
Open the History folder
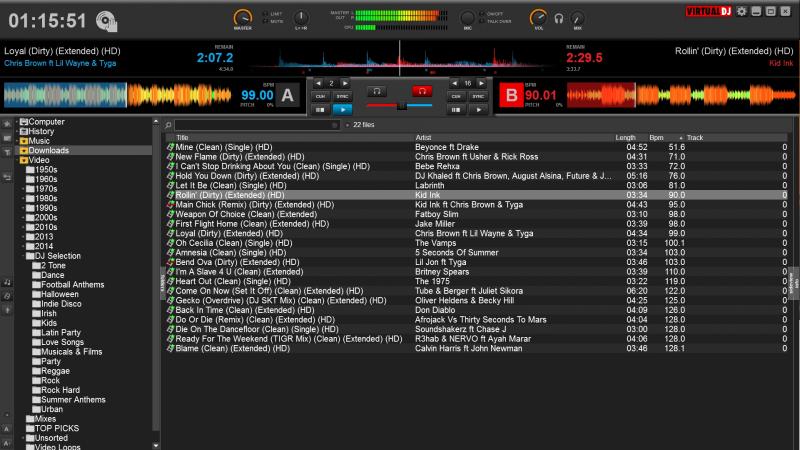[37, 132]
